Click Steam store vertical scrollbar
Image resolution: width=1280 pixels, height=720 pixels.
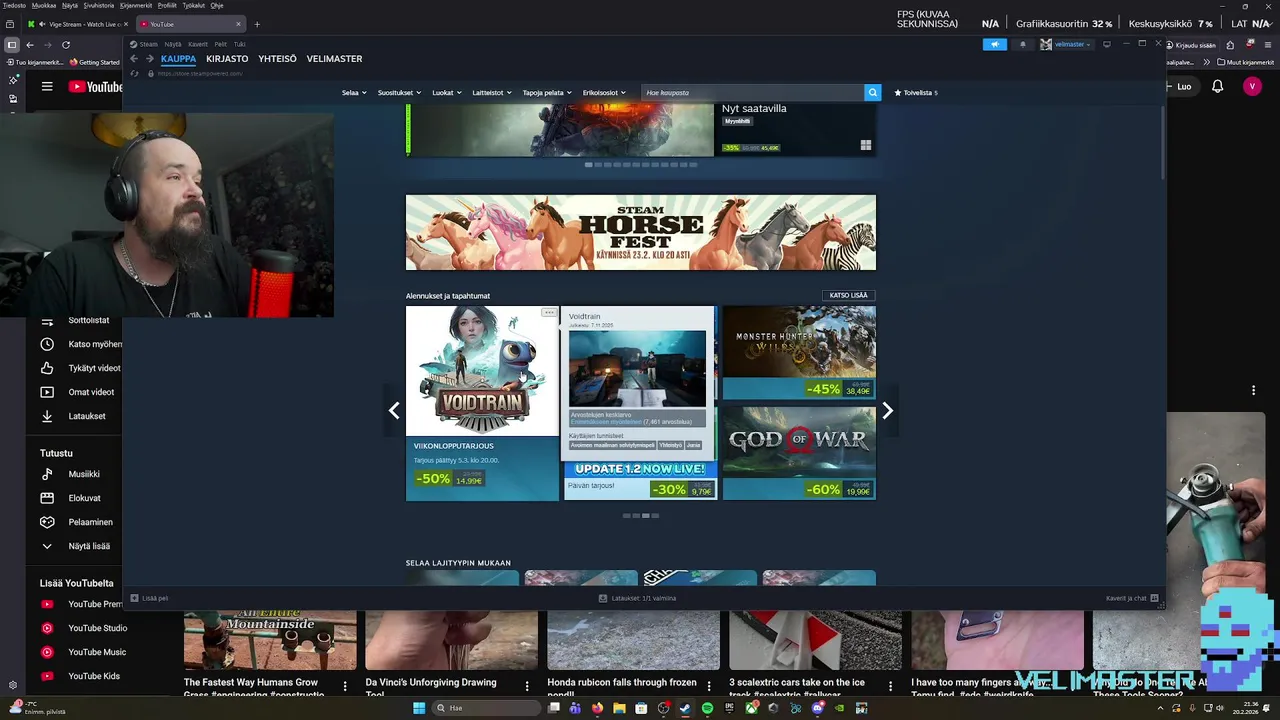1162,143
